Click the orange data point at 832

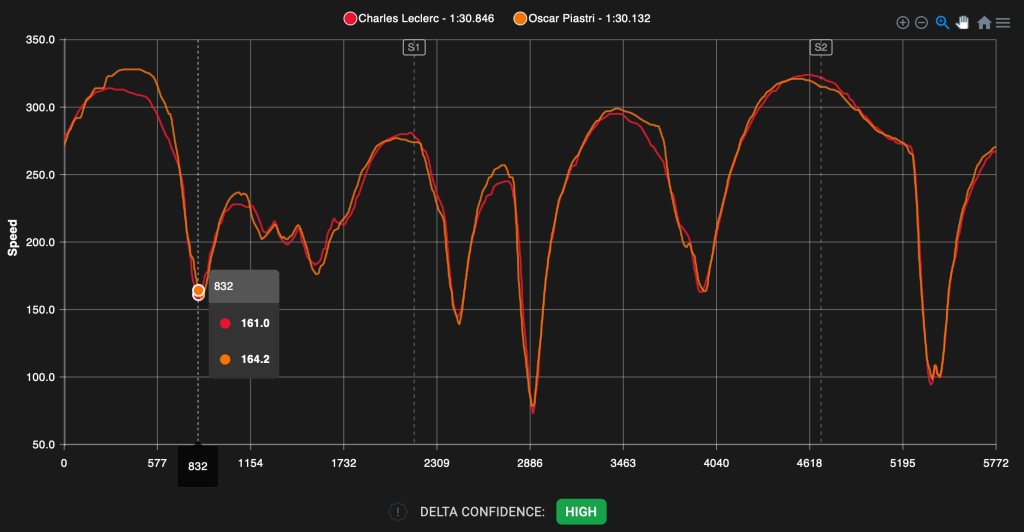pos(198,290)
